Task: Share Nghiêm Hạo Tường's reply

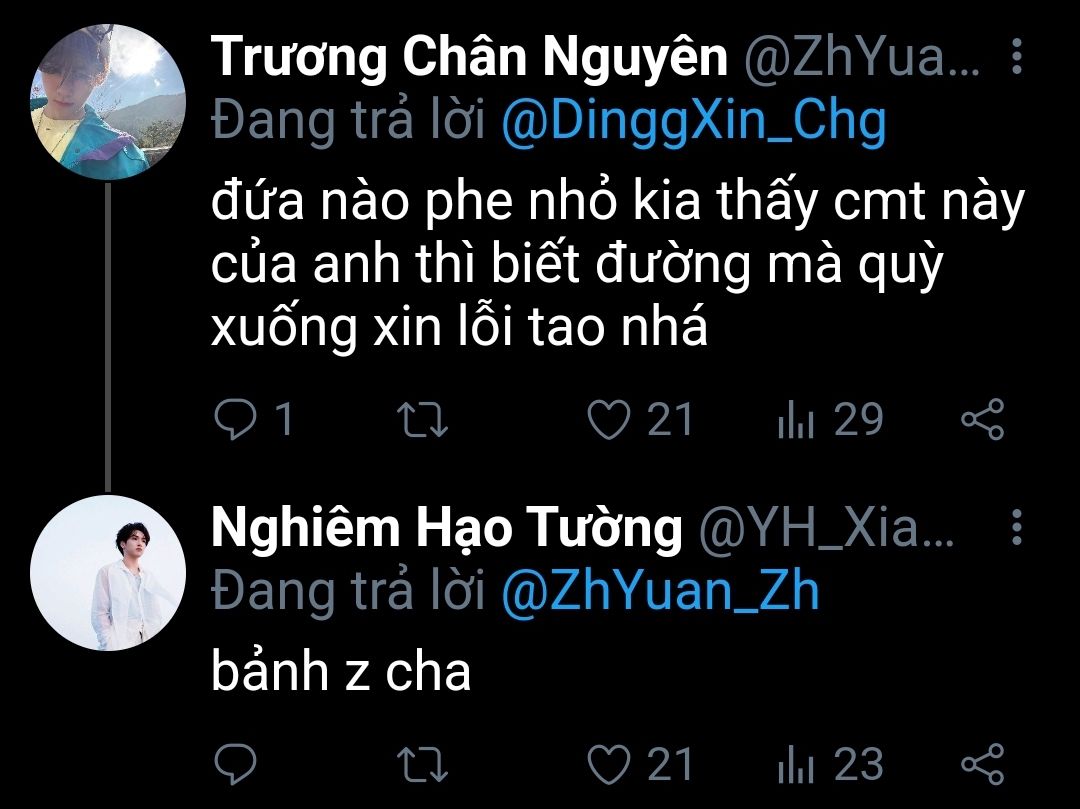Action: [983, 764]
